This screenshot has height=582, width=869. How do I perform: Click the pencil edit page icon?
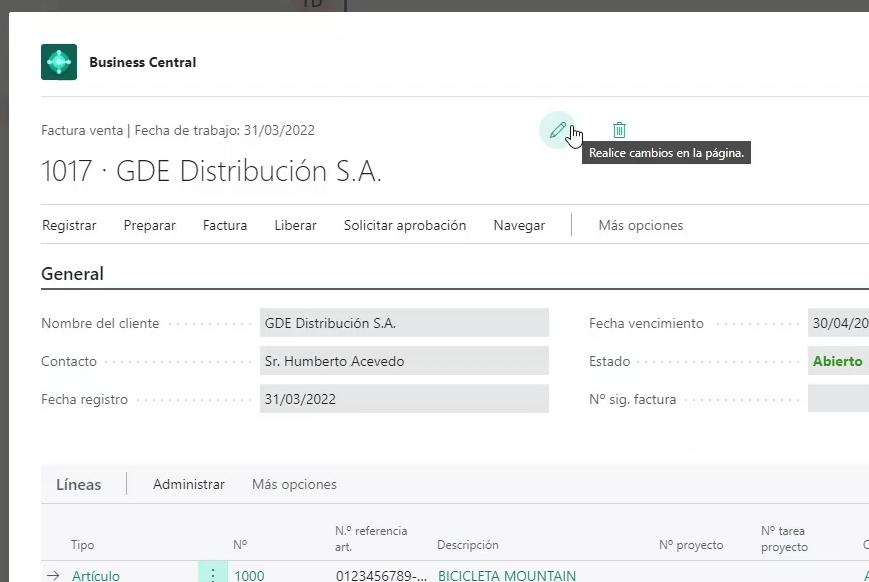point(558,130)
